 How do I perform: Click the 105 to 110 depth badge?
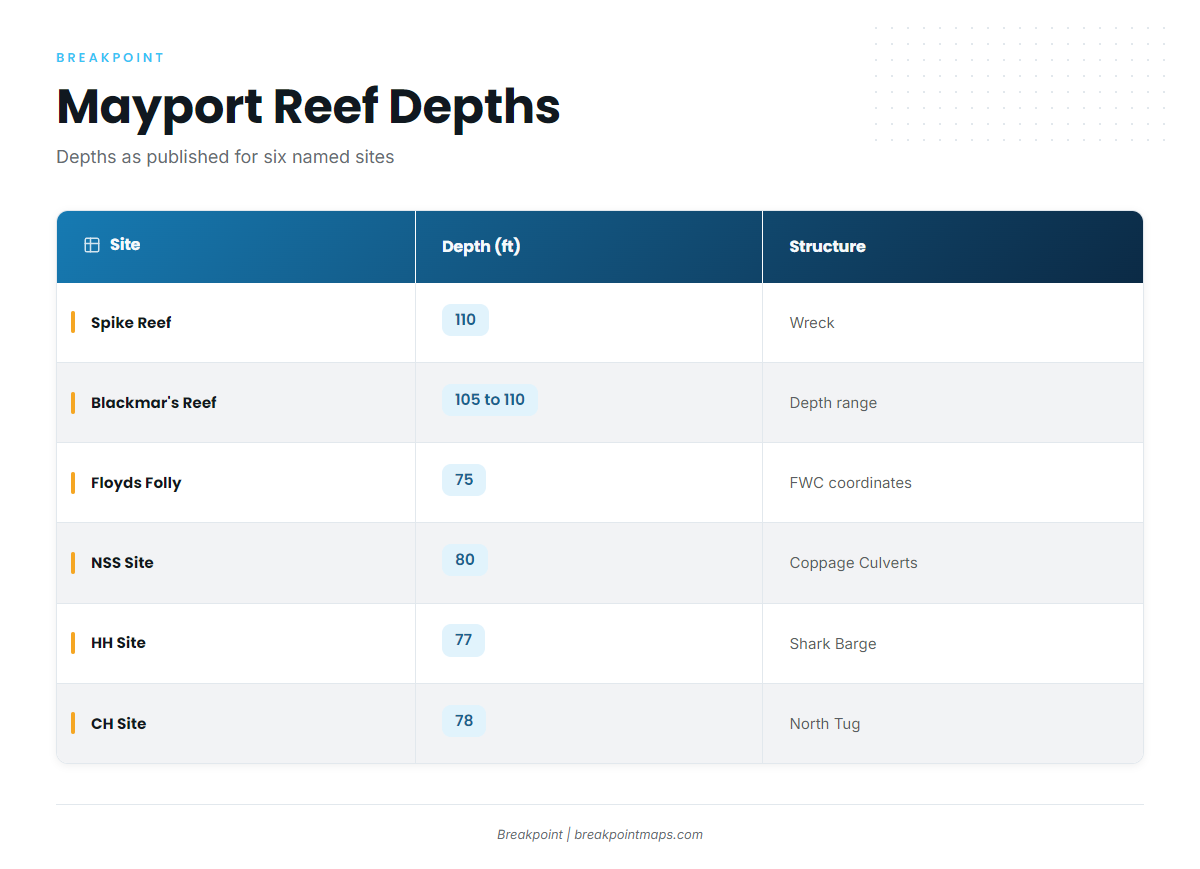(x=490, y=400)
